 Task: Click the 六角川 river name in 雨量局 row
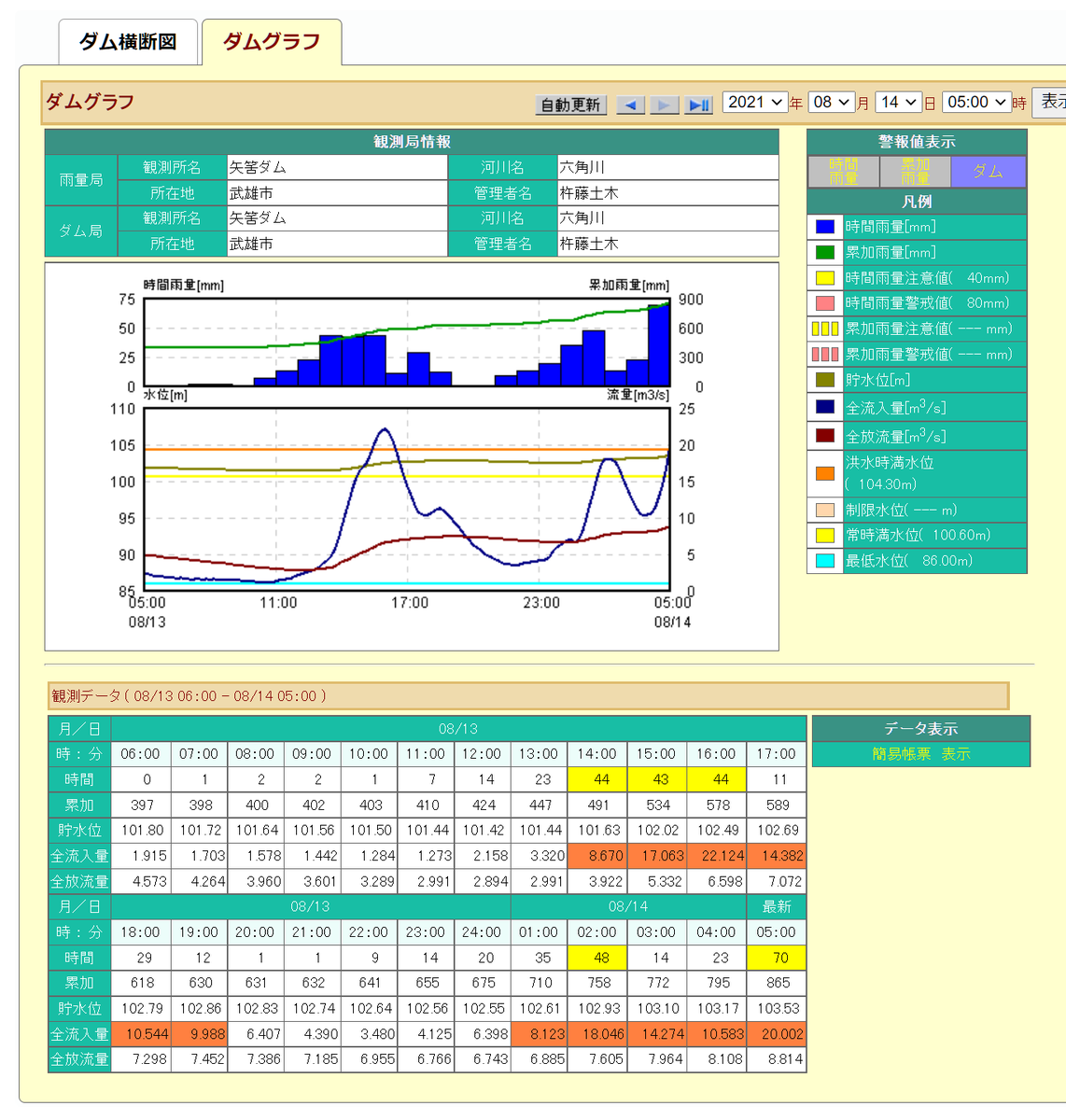(582, 167)
